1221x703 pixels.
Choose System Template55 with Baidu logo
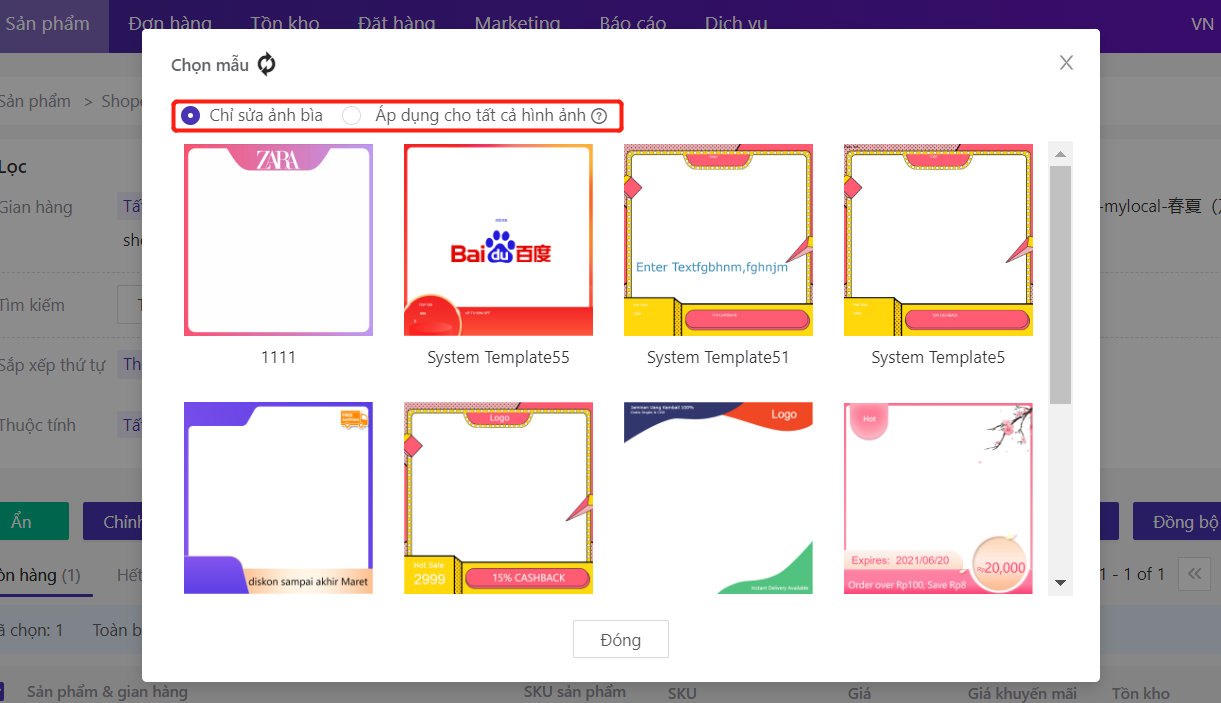point(498,240)
